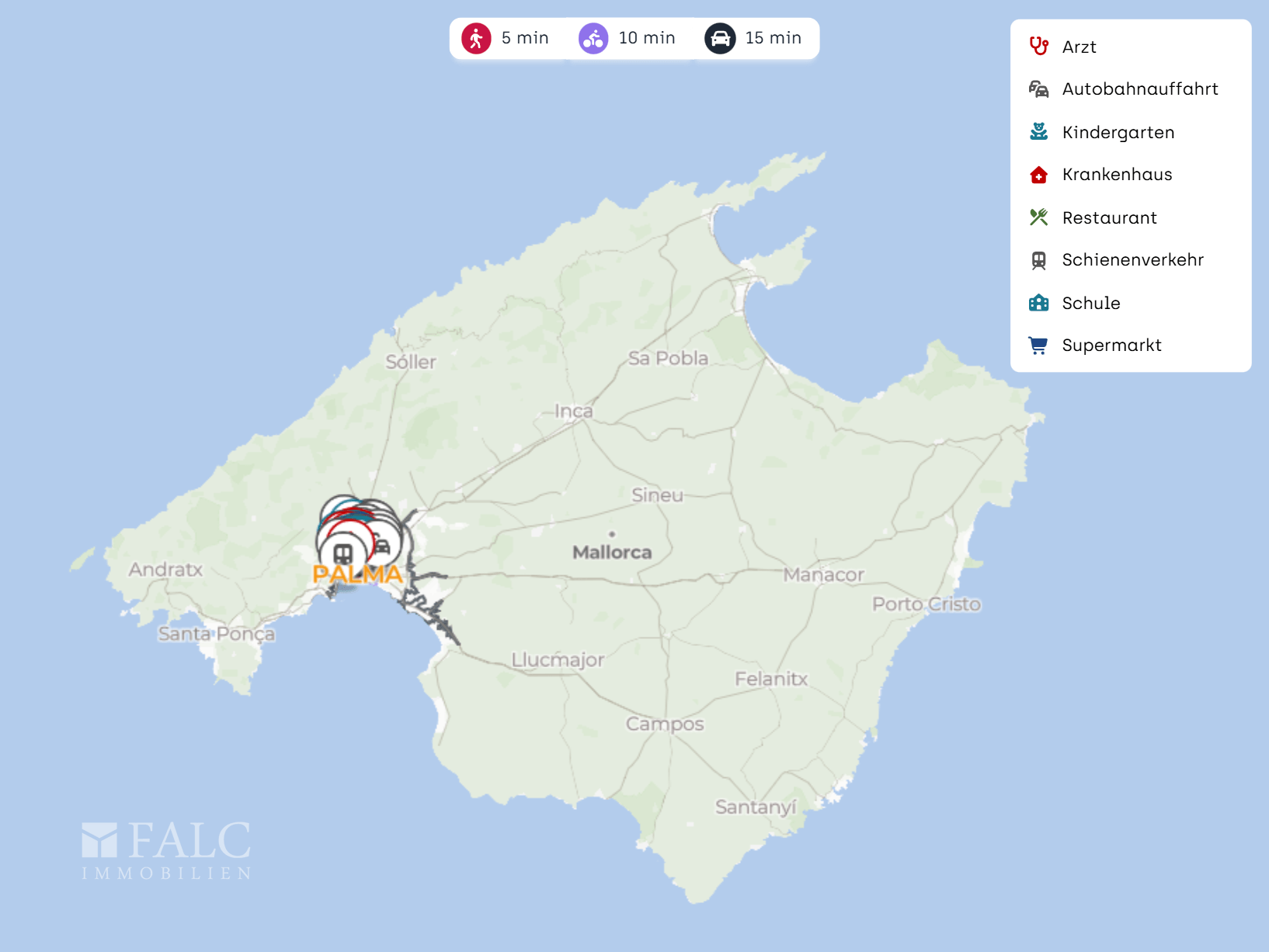Click the Restaurant legend label

(x=1109, y=217)
